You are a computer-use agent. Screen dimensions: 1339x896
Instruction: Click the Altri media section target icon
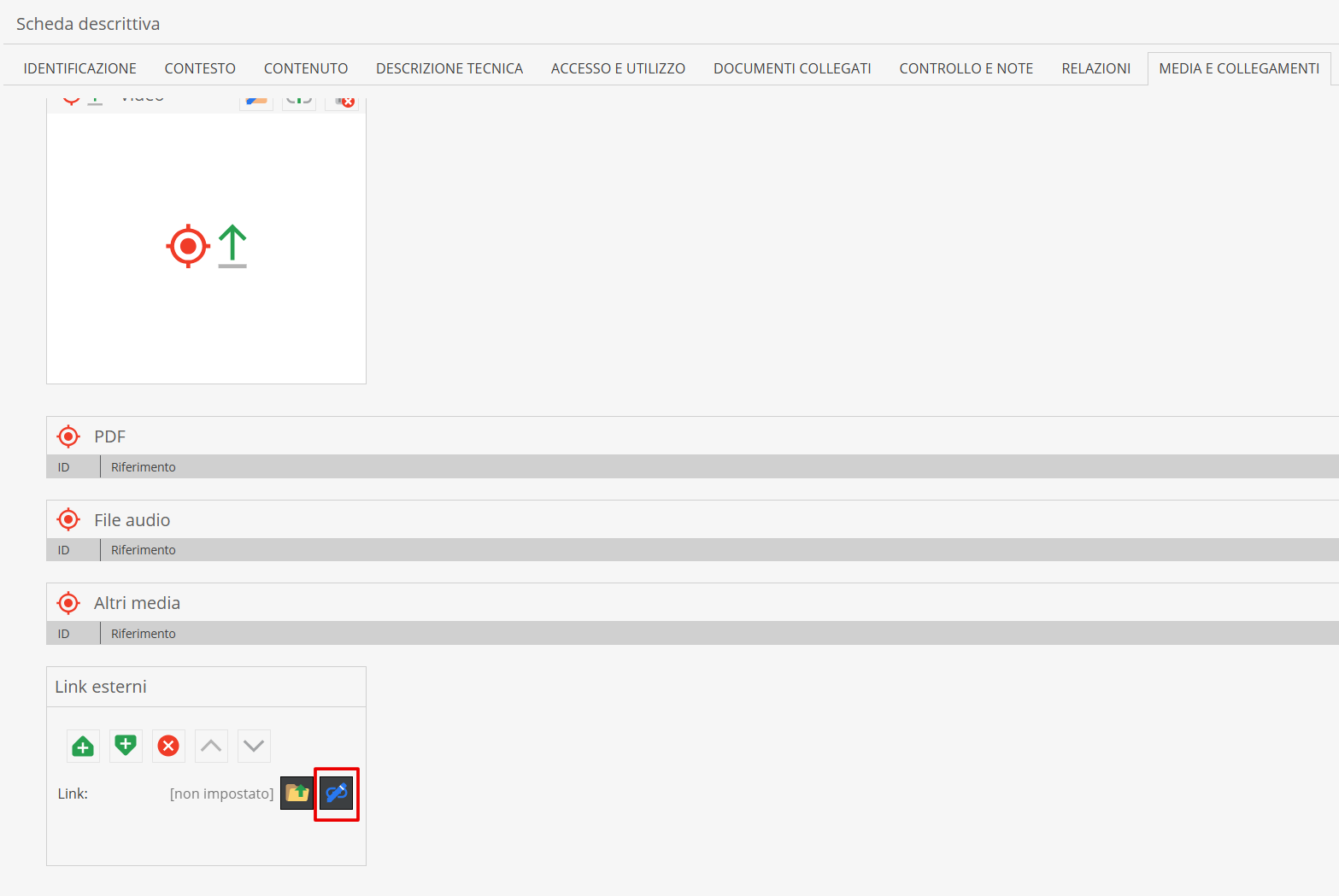68,603
